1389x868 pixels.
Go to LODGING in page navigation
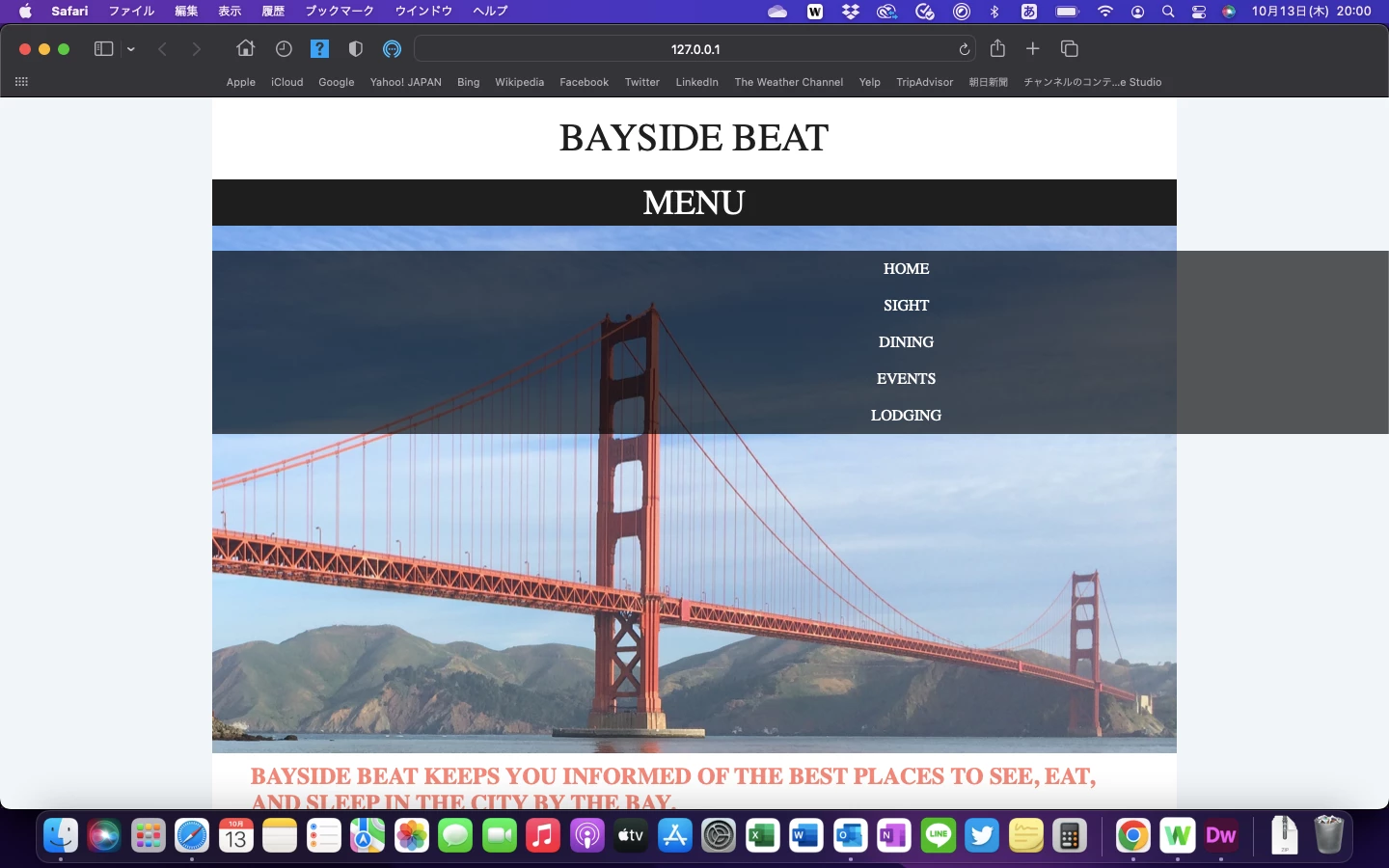coord(907,416)
